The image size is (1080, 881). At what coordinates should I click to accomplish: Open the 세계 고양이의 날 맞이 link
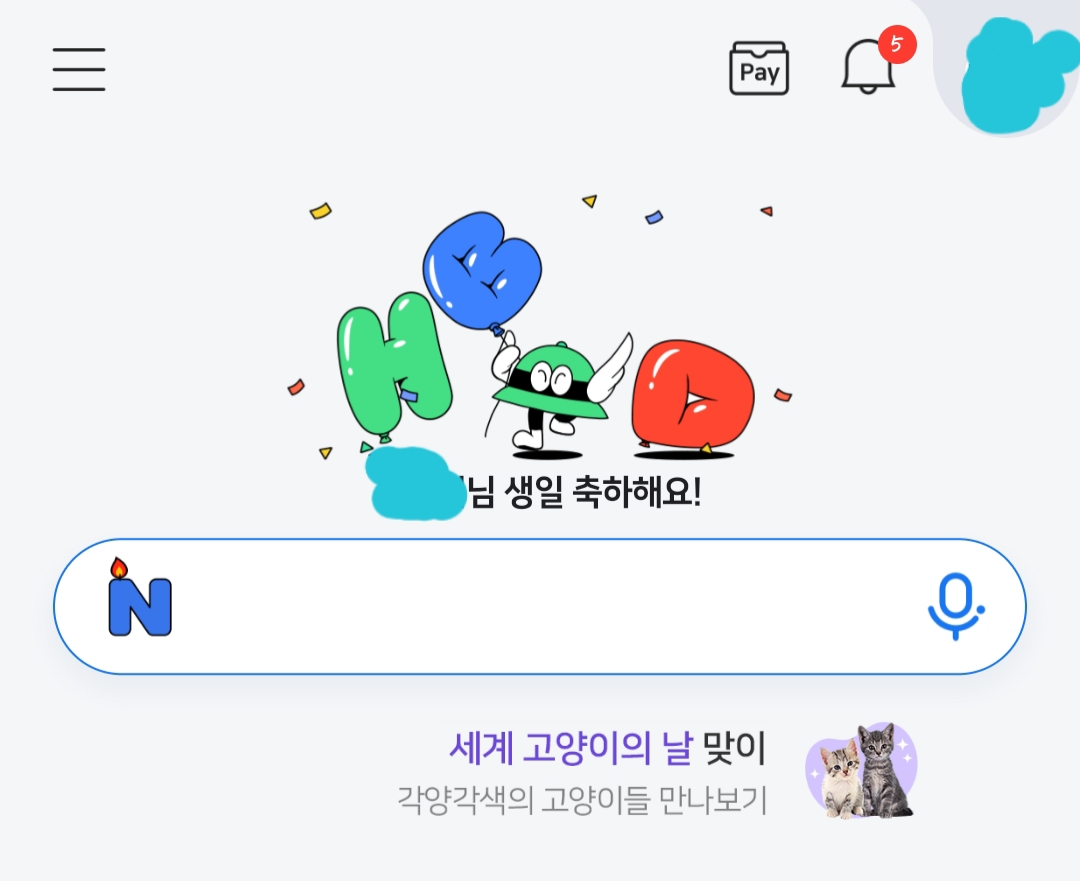(x=607, y=748)
